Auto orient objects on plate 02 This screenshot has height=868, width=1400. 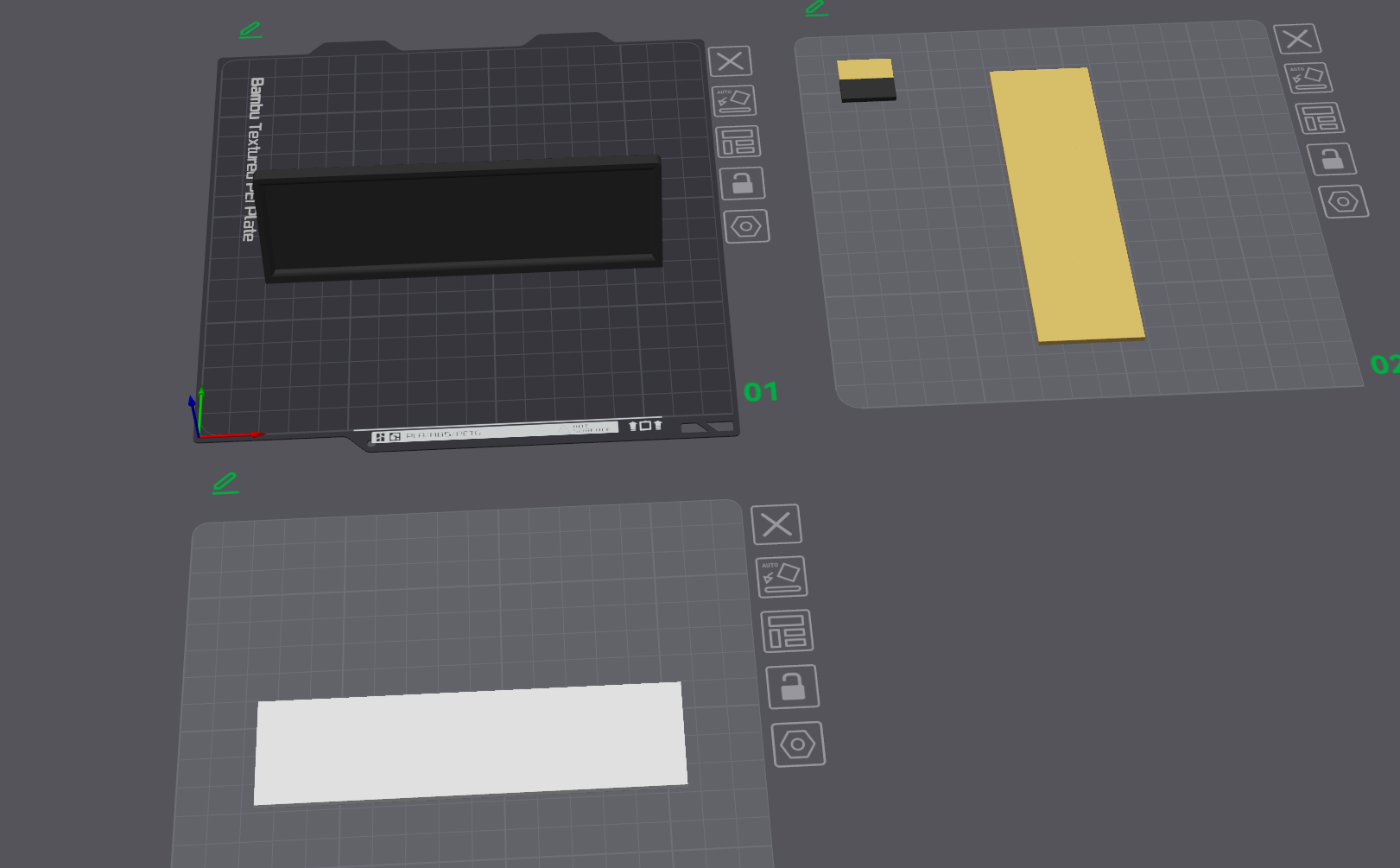(x=1308, y=78)
